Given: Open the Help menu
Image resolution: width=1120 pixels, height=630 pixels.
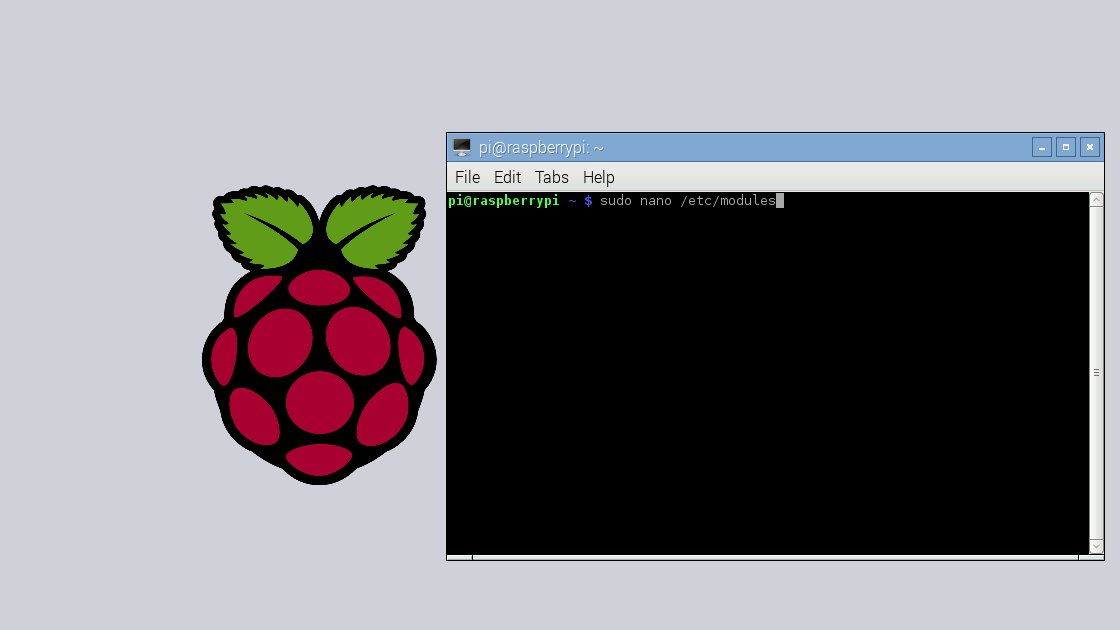Looking at the screenshot, I should pyautogui.click(x=599, y=177).
